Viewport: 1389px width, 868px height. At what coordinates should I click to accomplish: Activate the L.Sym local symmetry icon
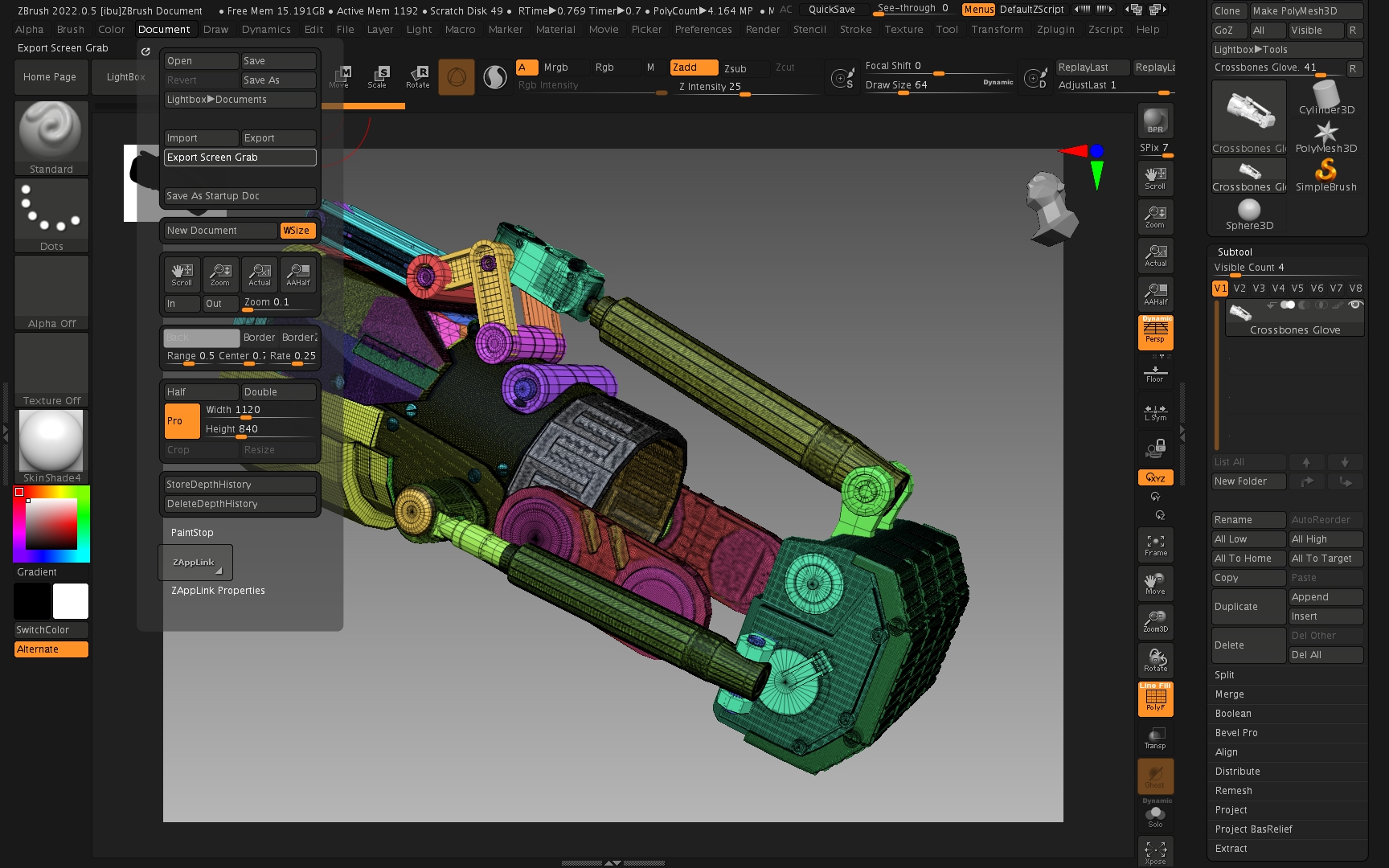click(x=1155, y=412)
